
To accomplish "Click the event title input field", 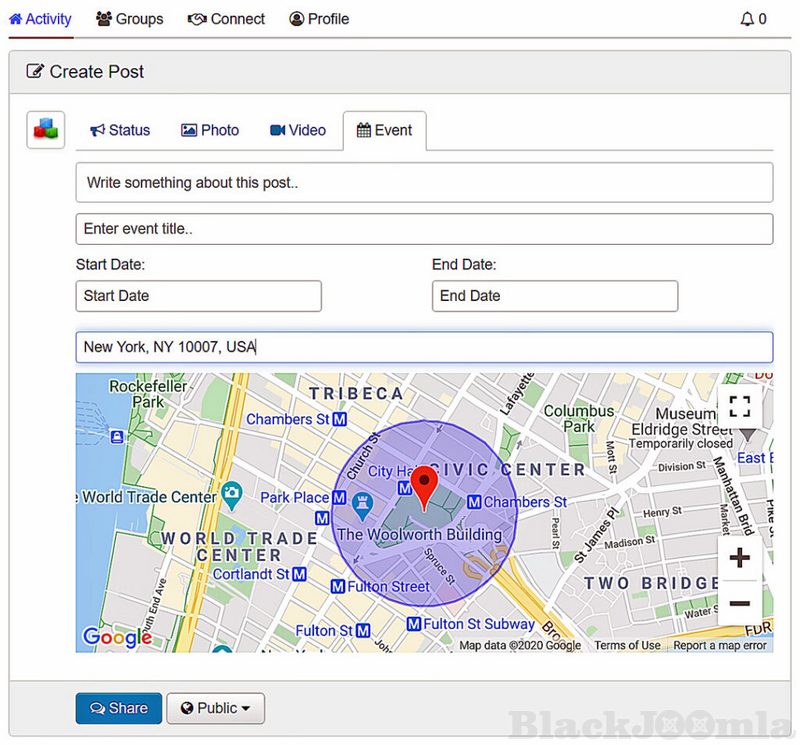I will (x=424, y=229).
